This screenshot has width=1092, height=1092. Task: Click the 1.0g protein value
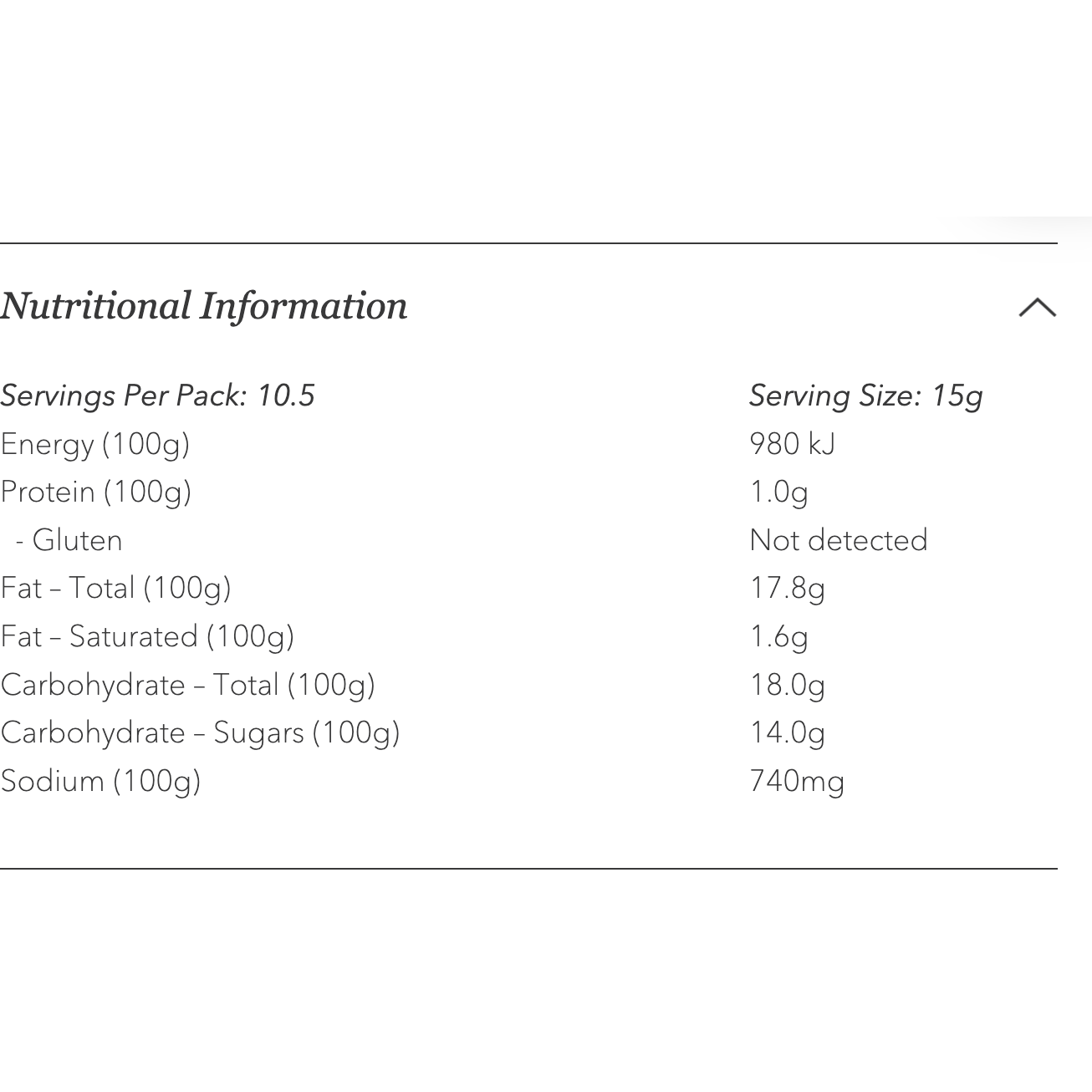779,492
